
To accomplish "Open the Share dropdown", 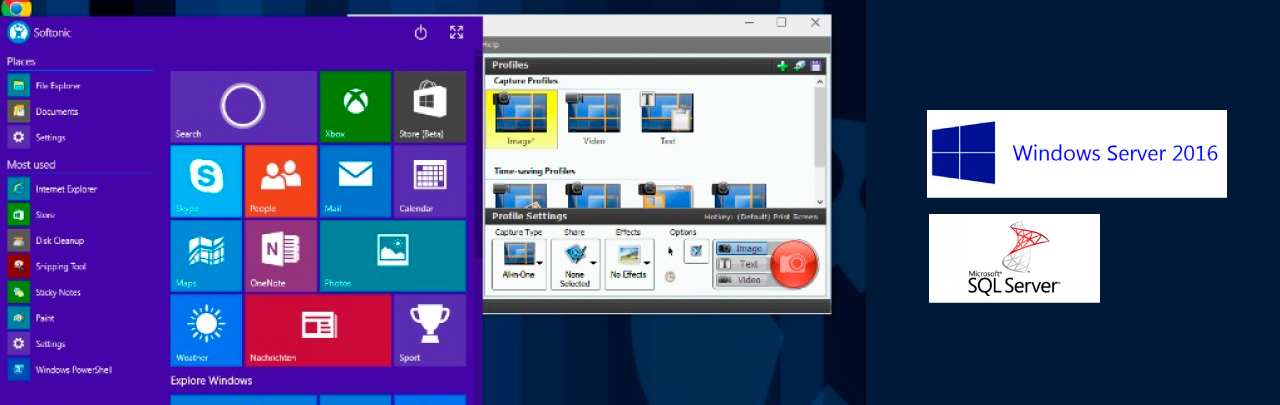I will pos(575,264).
